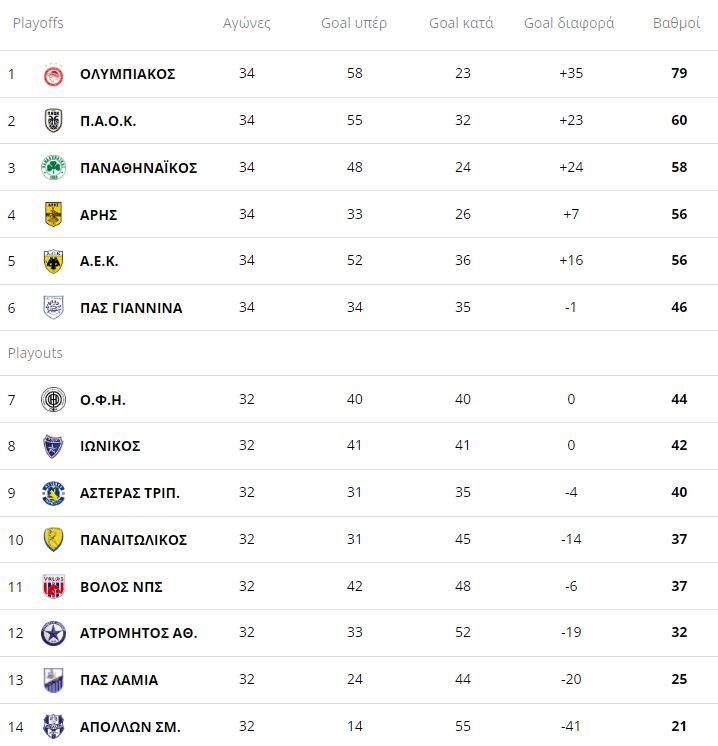Click the Olympiakos club crest icon
The height and width of the screenshot is (746, 718).
click(54, 74)
